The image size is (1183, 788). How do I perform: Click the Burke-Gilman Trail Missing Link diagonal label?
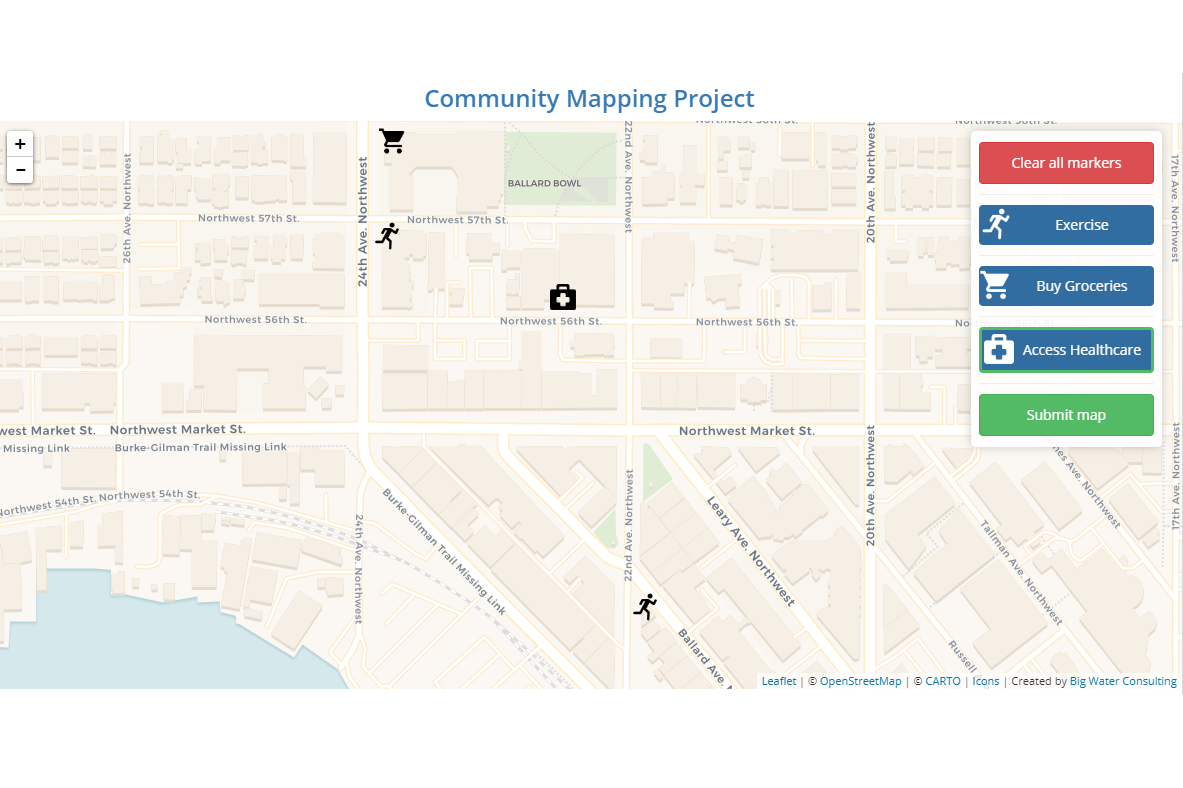(444, 552)
